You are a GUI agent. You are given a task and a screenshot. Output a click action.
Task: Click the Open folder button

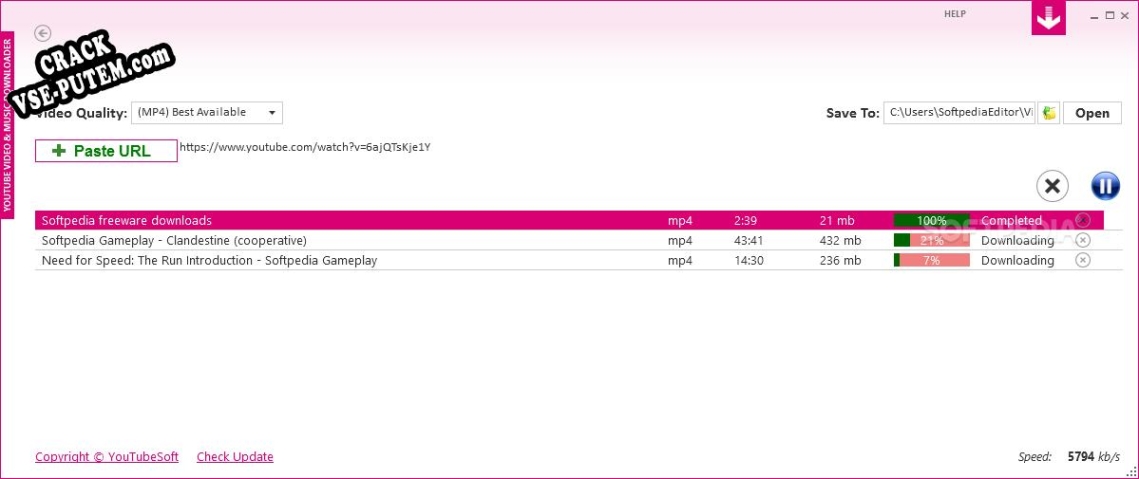point(1092,113)
